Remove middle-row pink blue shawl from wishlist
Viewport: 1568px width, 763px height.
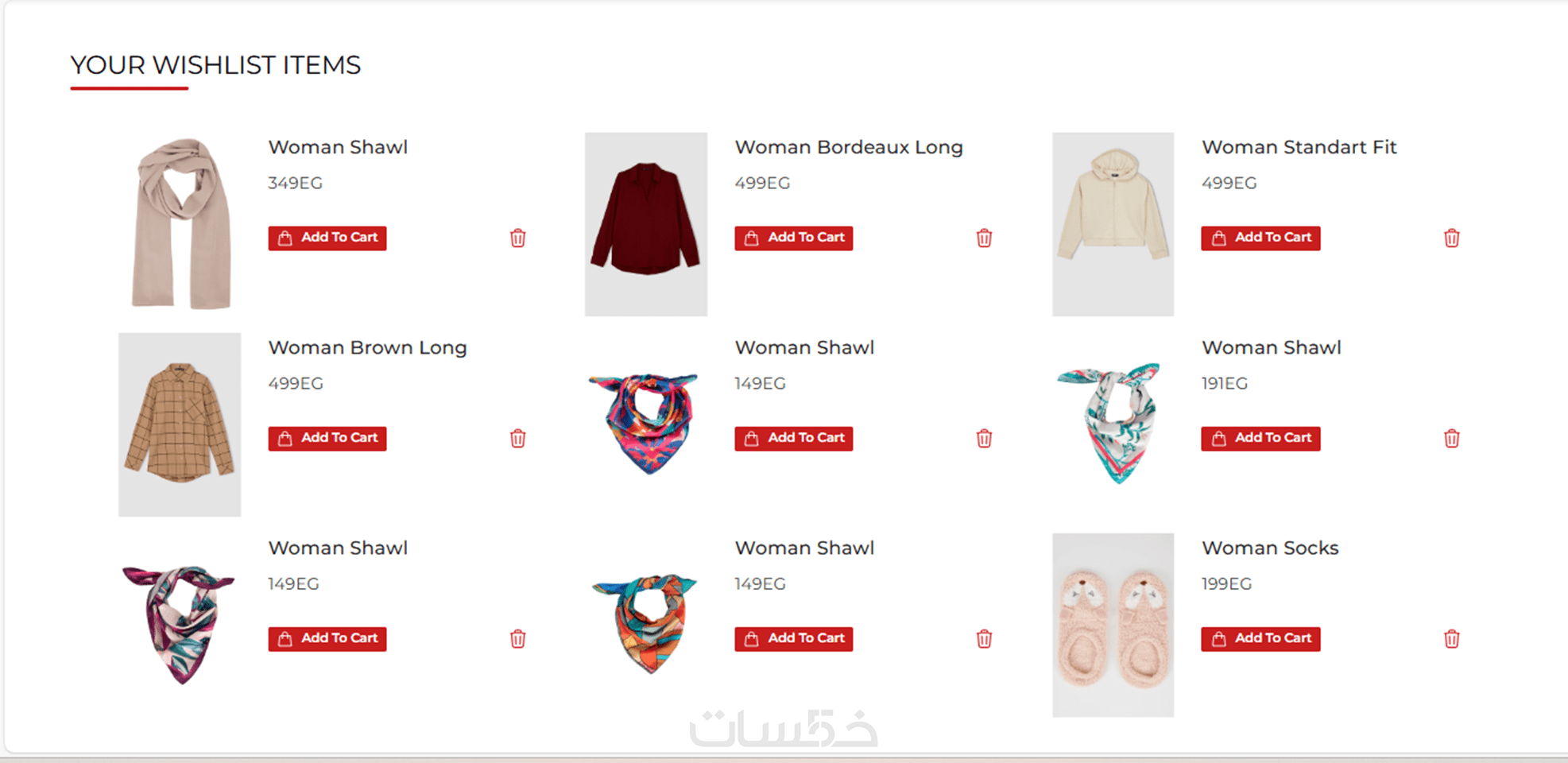(x=984, y=438)
